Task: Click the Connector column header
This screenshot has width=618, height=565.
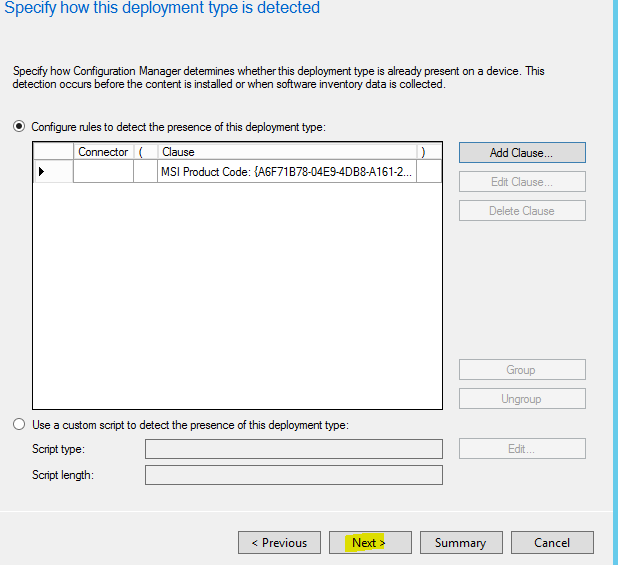Action: pos(103,152)
